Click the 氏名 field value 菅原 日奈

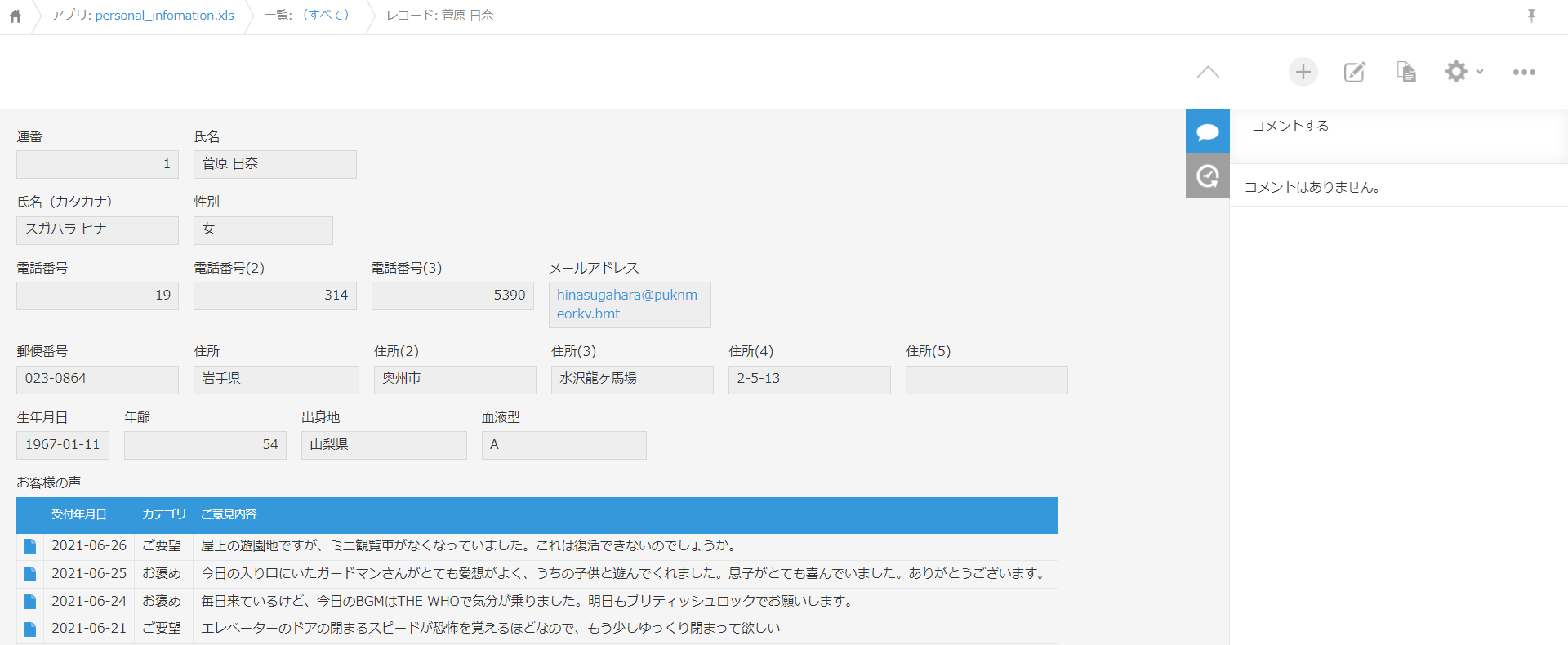click(275, 164)
